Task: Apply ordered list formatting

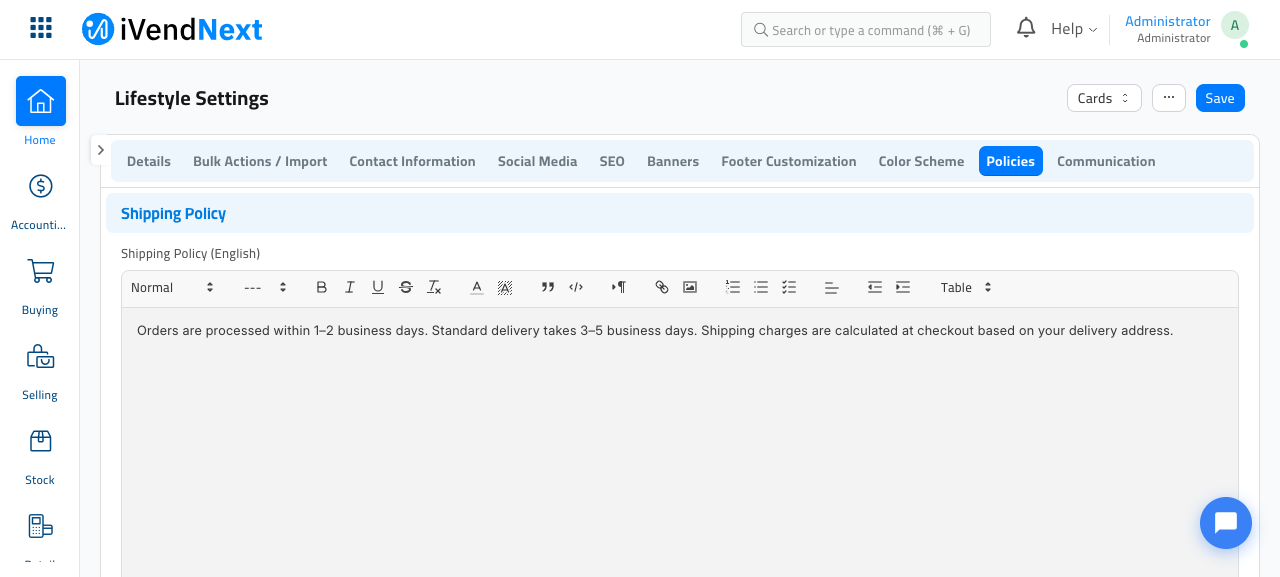Action: point(733,287)
